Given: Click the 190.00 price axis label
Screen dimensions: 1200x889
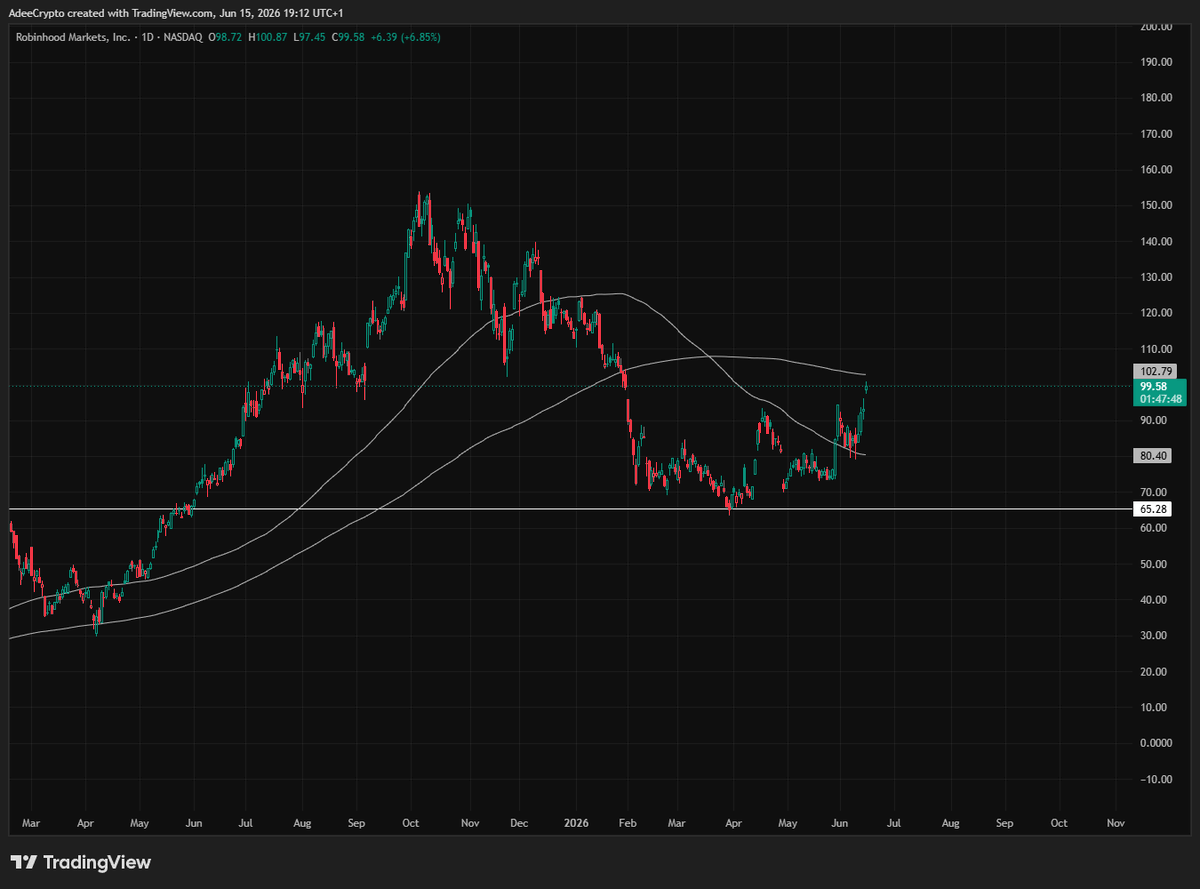Looking at the screenshot, I should coord(1156,62).
